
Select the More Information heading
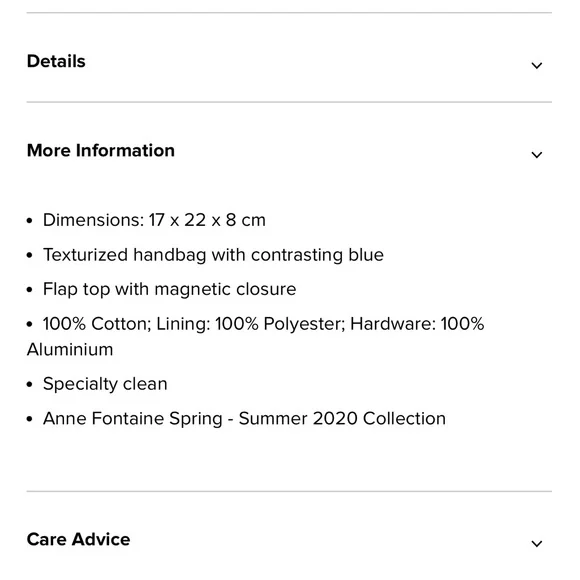click(101, 151)
